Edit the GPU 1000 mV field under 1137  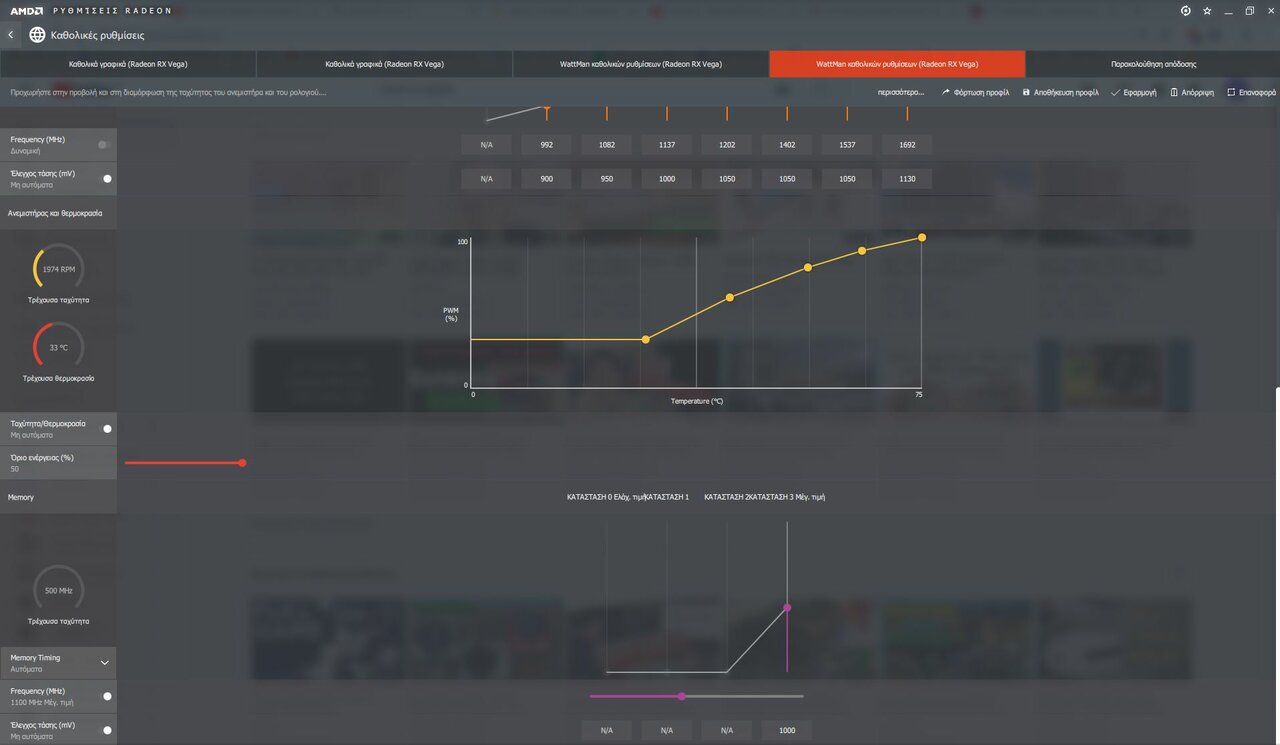667,179
